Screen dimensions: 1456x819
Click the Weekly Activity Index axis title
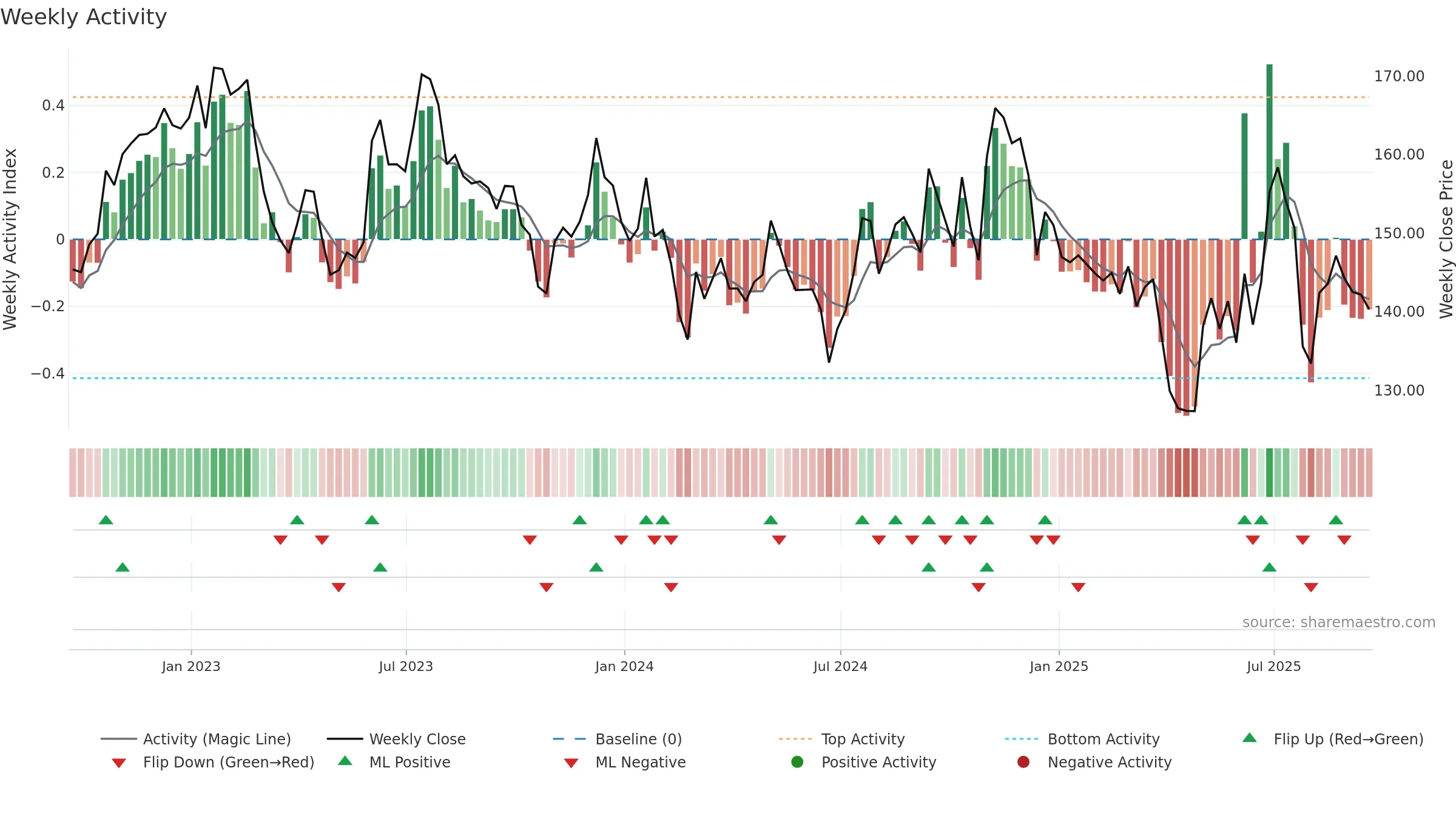pyautogui.click(x=10, y=239)
